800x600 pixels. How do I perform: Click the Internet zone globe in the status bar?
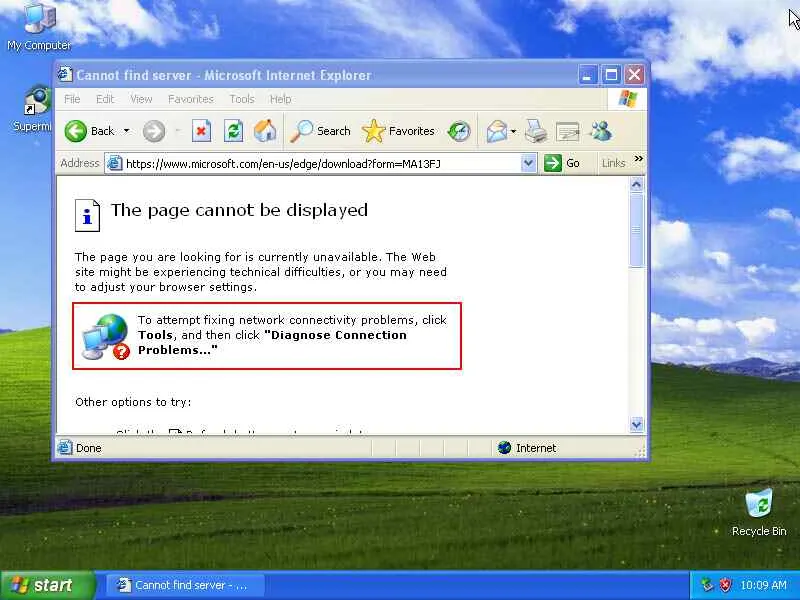[504, 447]
